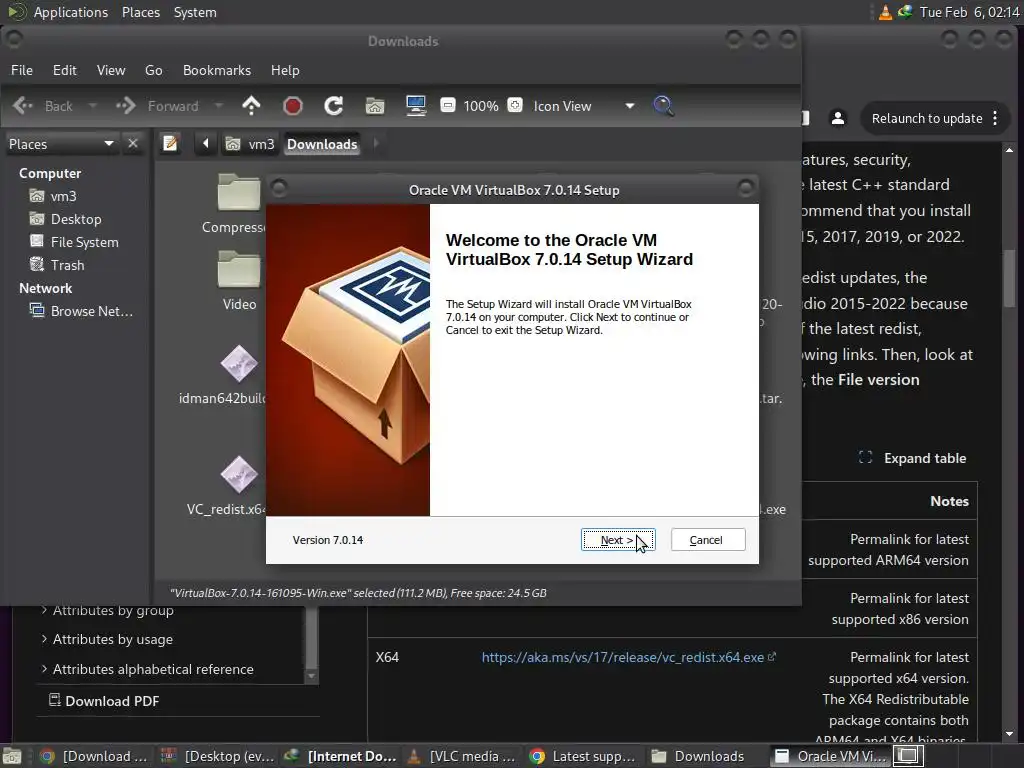Screen dimensions: 1024x768
Task: Open the Edit menu
Action: (x=65, y=70)
